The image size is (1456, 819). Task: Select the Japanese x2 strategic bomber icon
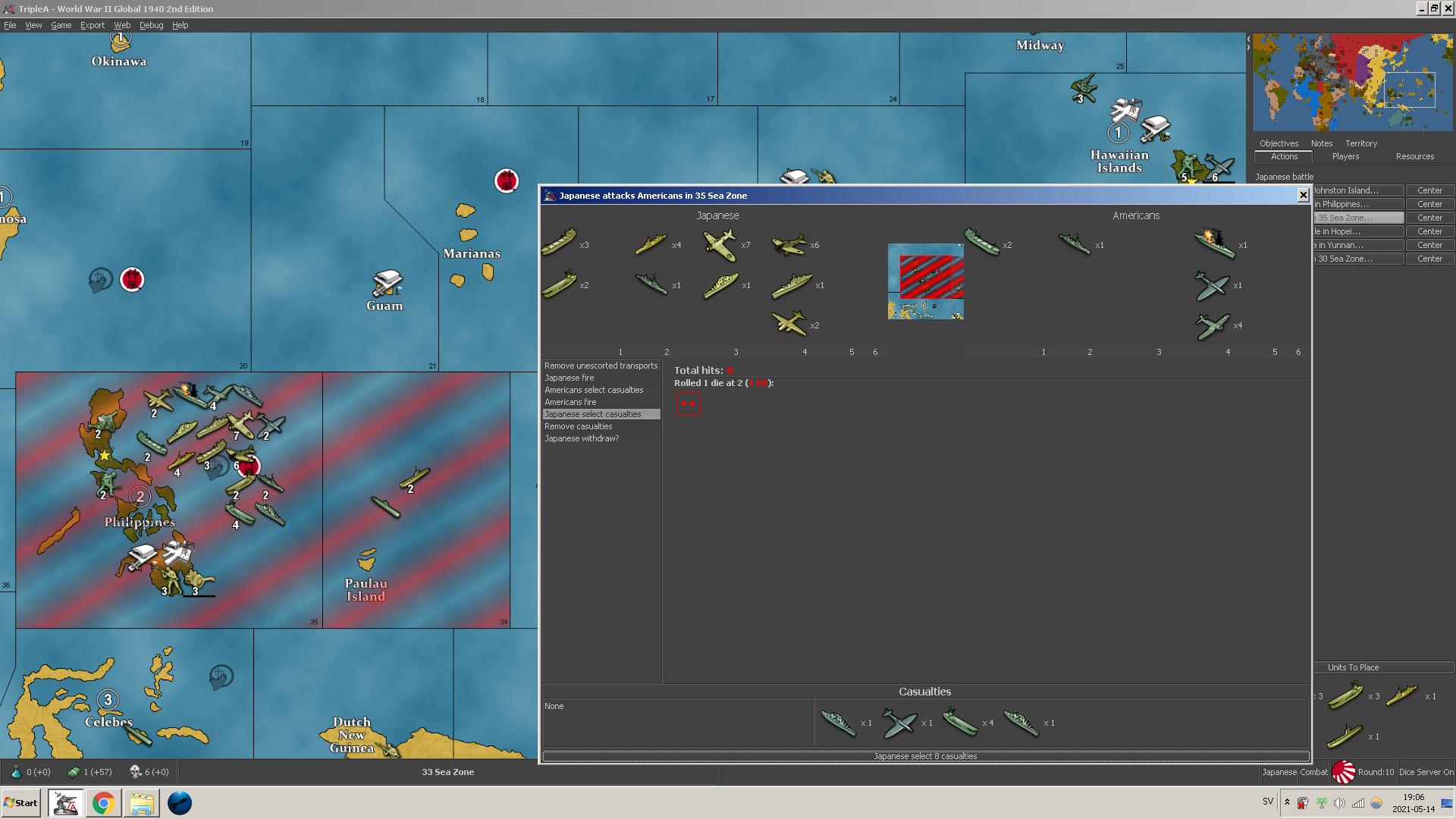[x=789, y=324]
